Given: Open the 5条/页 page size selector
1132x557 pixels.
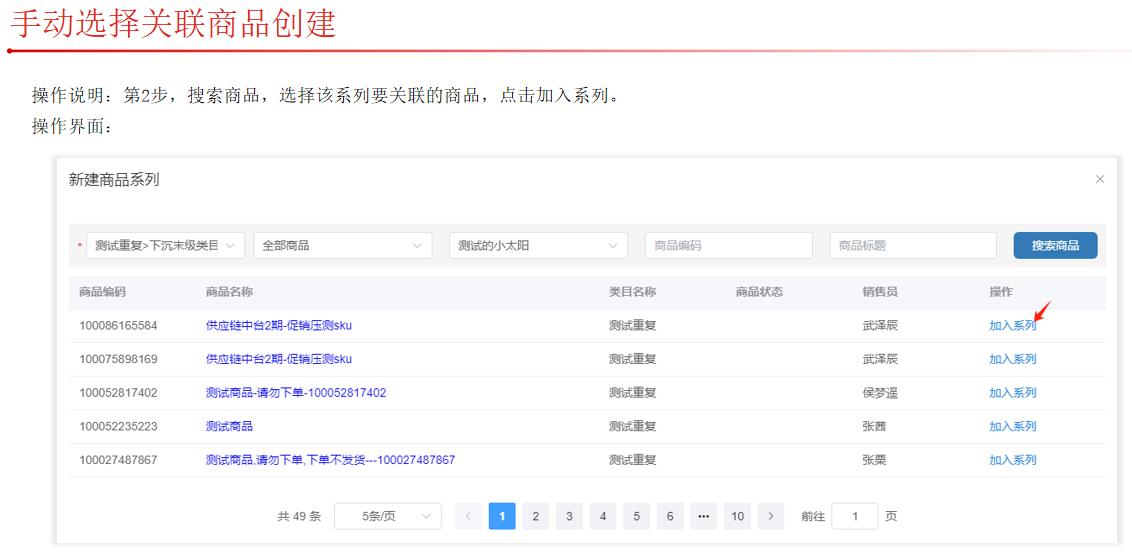Looking at the screenshot, I should (387, 516).
